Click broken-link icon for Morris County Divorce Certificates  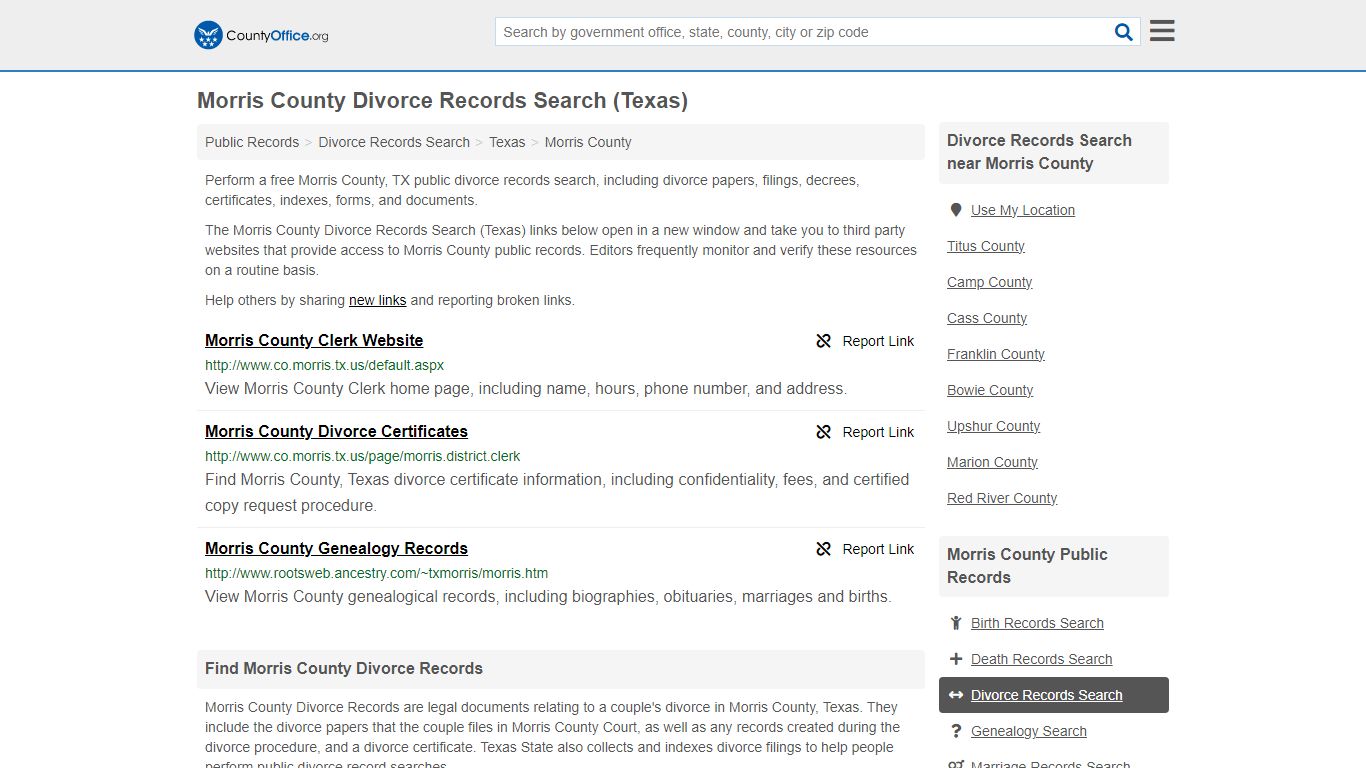(824, 432)
